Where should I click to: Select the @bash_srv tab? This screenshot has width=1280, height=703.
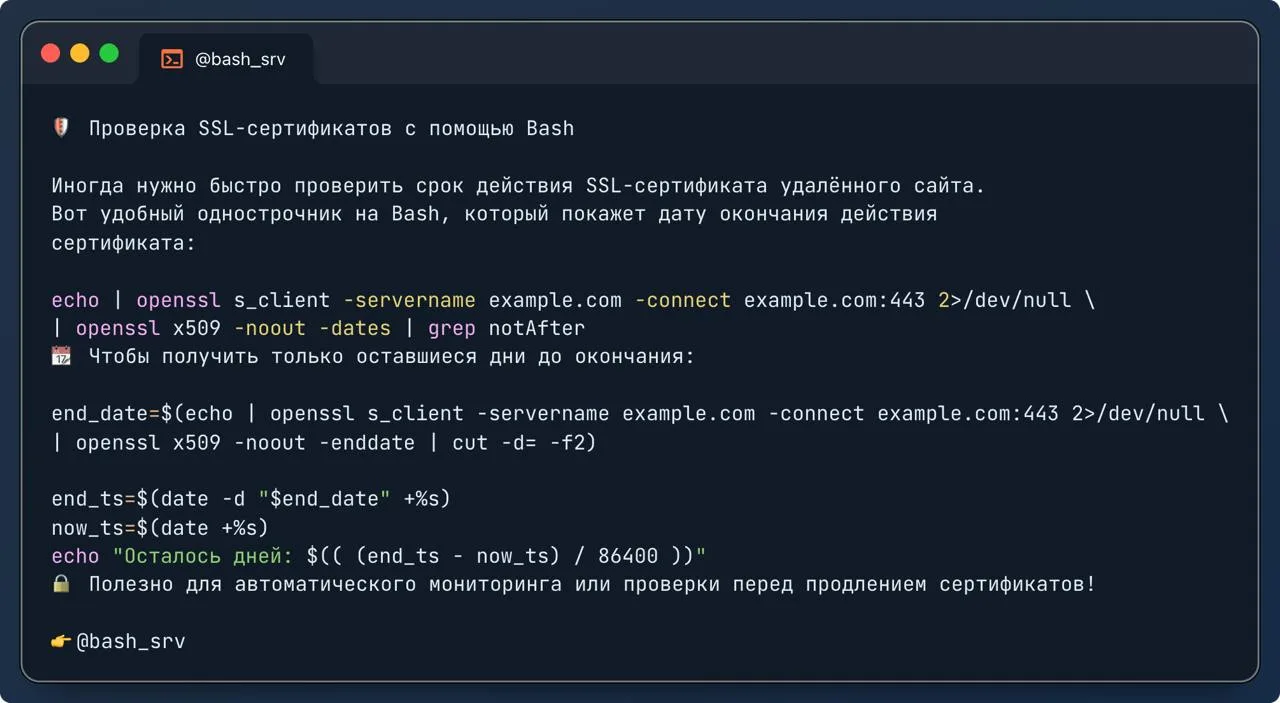[x=226, y=59]
